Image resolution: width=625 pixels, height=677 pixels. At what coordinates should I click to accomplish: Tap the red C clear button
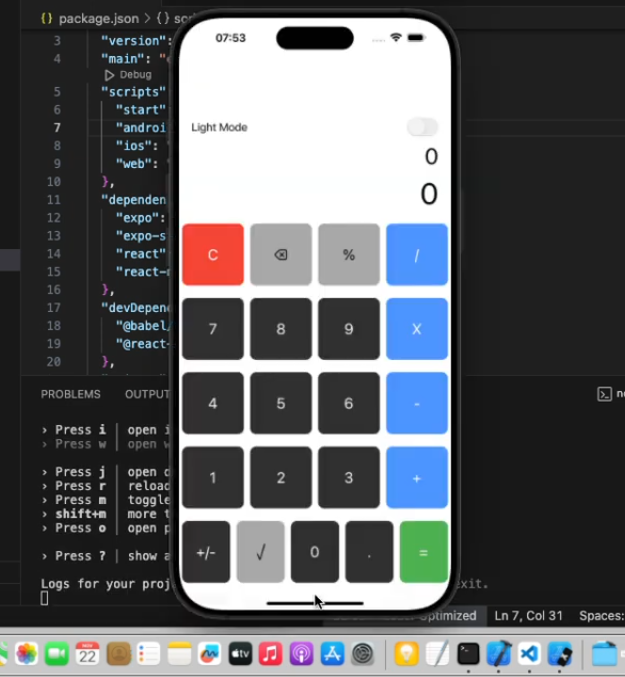pyautogui.click(x=213, y=254)
